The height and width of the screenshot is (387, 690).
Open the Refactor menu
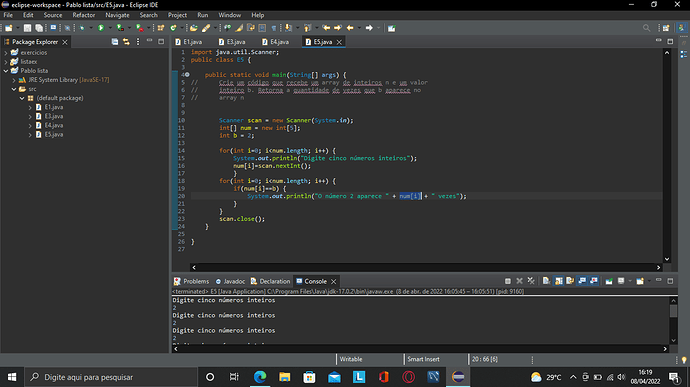point(84,15)
